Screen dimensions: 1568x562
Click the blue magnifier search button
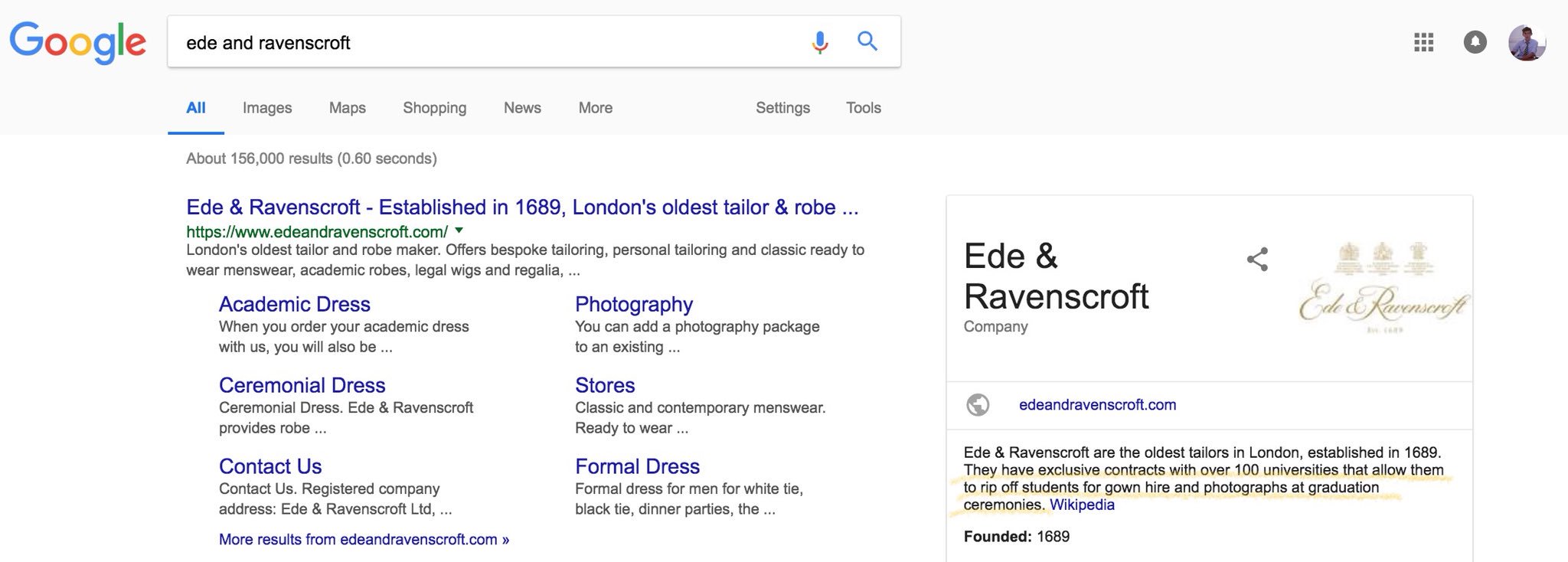(867, 41)
